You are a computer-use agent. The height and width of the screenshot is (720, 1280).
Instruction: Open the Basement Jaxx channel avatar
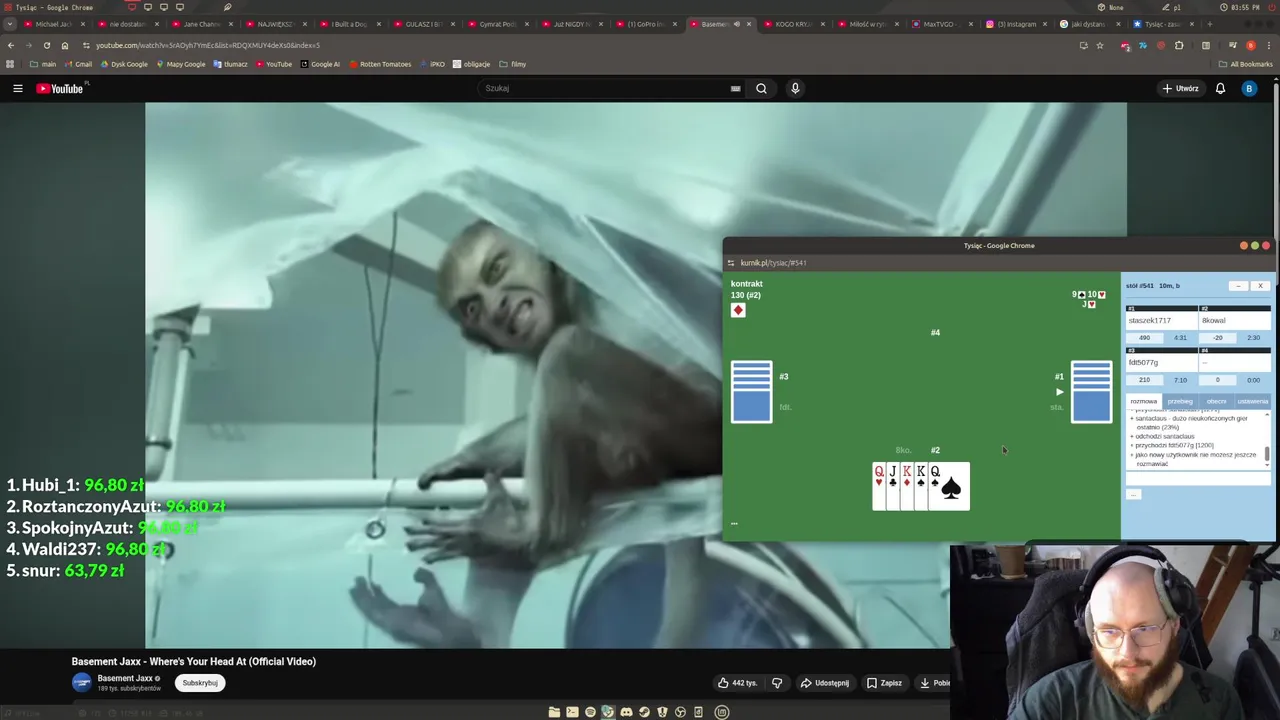pyautogui.click(x=81, y=682)
